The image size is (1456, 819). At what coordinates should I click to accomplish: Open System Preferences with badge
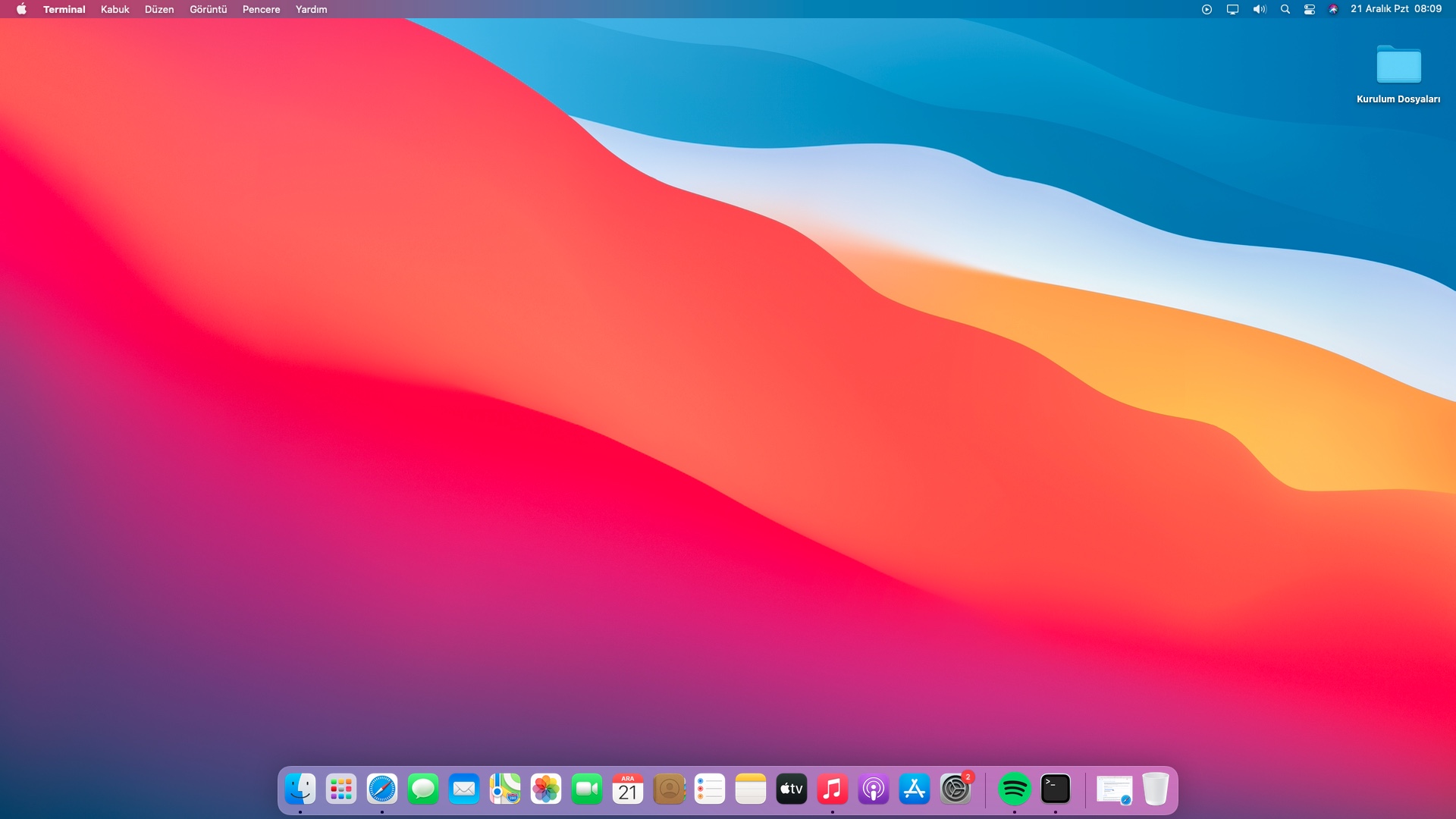955,789
